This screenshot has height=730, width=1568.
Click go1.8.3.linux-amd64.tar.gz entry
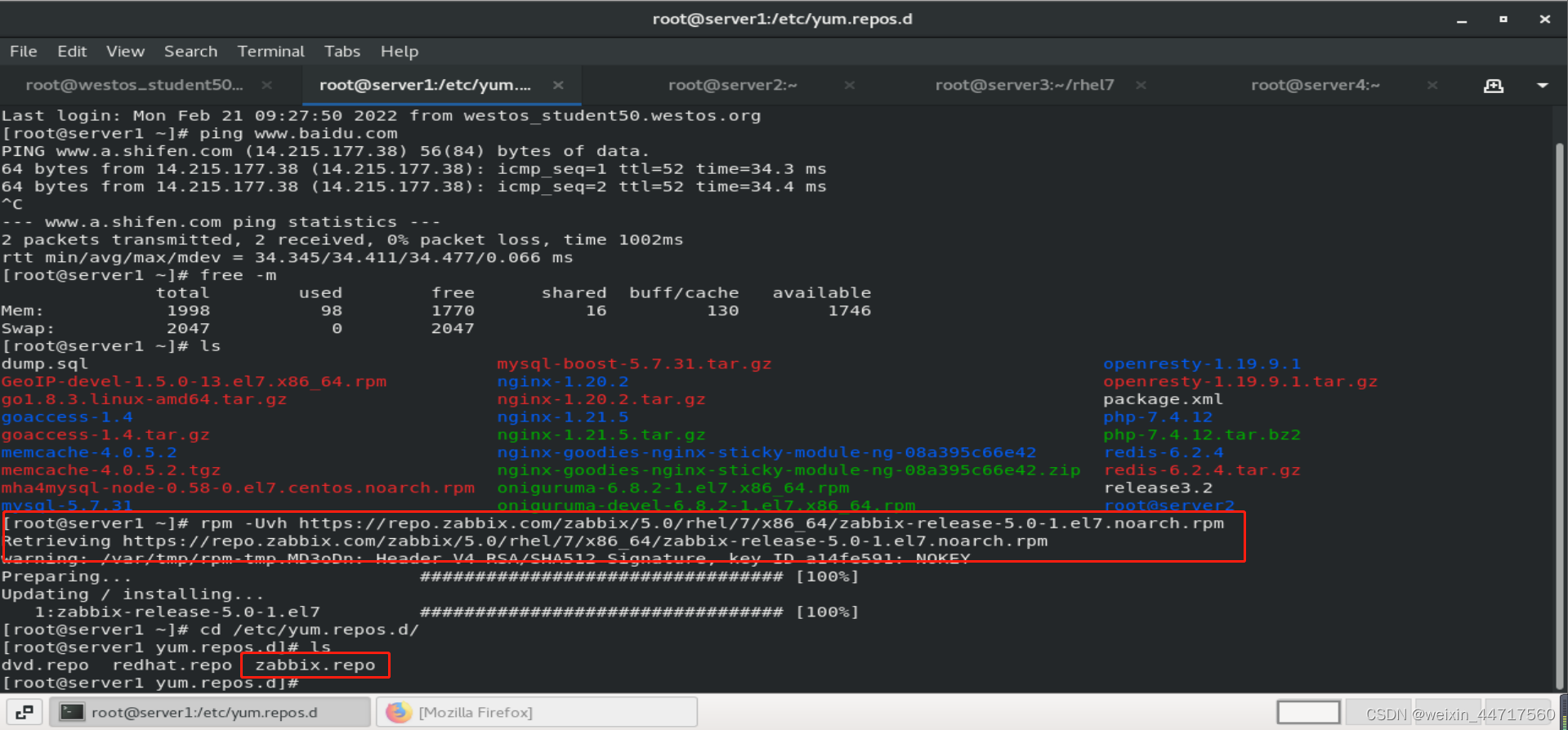coord(144,400)
